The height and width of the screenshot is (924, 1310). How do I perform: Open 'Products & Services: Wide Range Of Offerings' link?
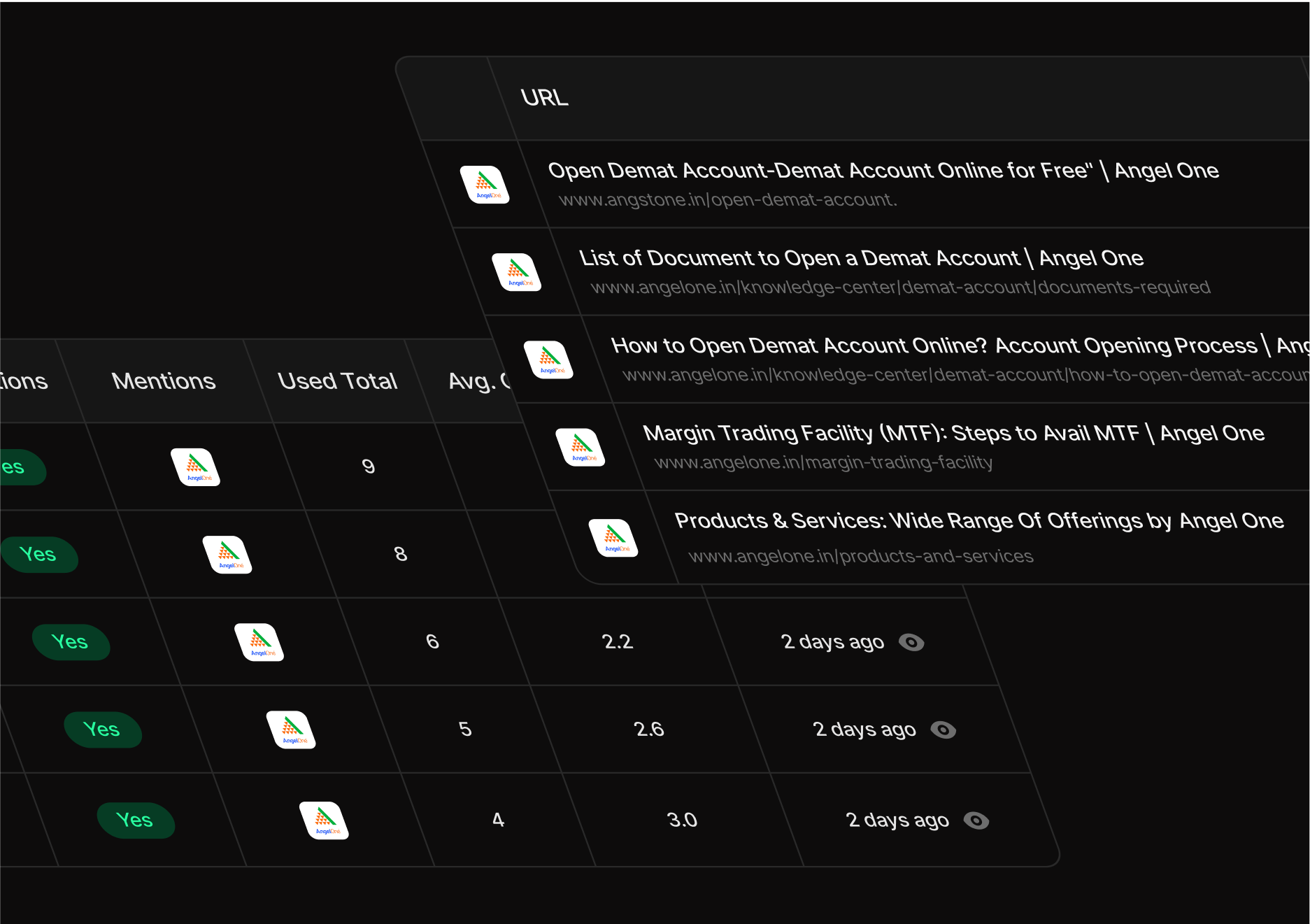[x=979, y=520]
